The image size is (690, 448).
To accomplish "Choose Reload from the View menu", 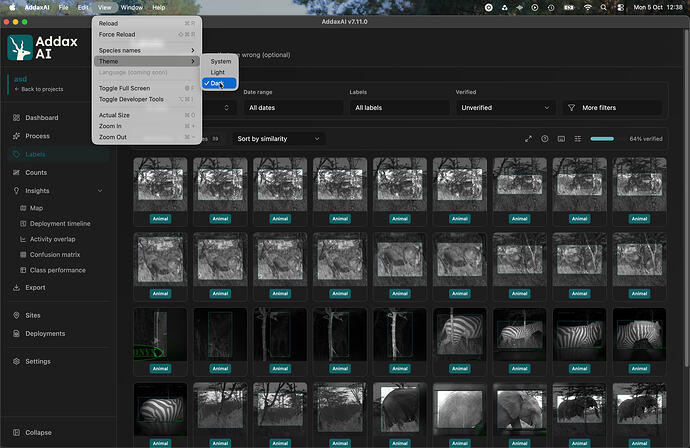I will tap(146, 23).
